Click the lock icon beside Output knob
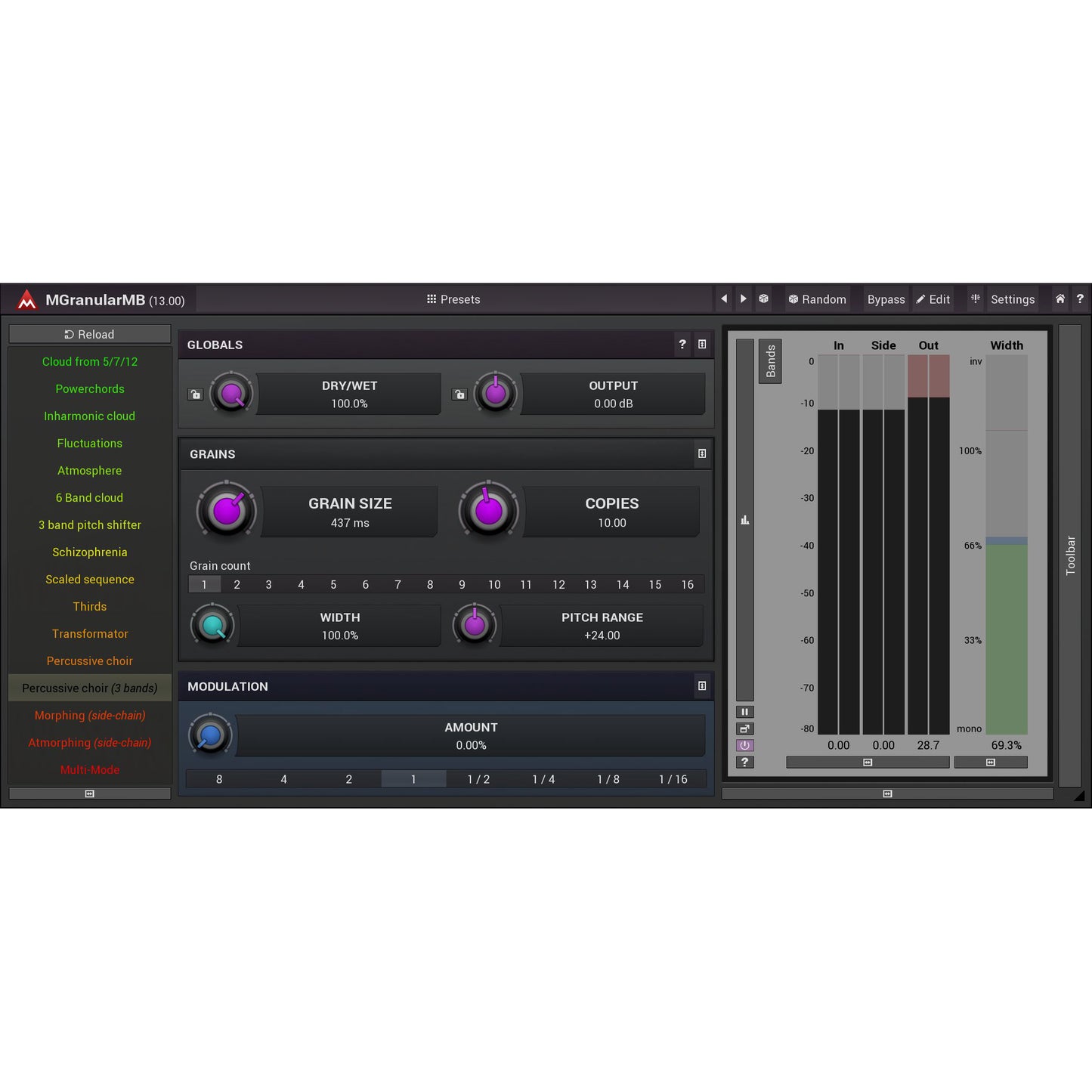The image size is (1092, 1092). [x=459, y=394]
